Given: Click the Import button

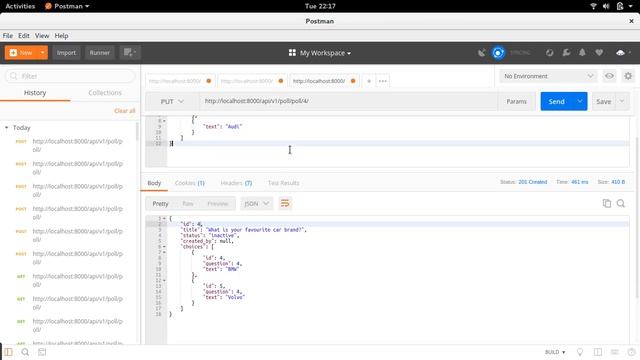Looking at the screenshot, I should (x=66, y=53).
